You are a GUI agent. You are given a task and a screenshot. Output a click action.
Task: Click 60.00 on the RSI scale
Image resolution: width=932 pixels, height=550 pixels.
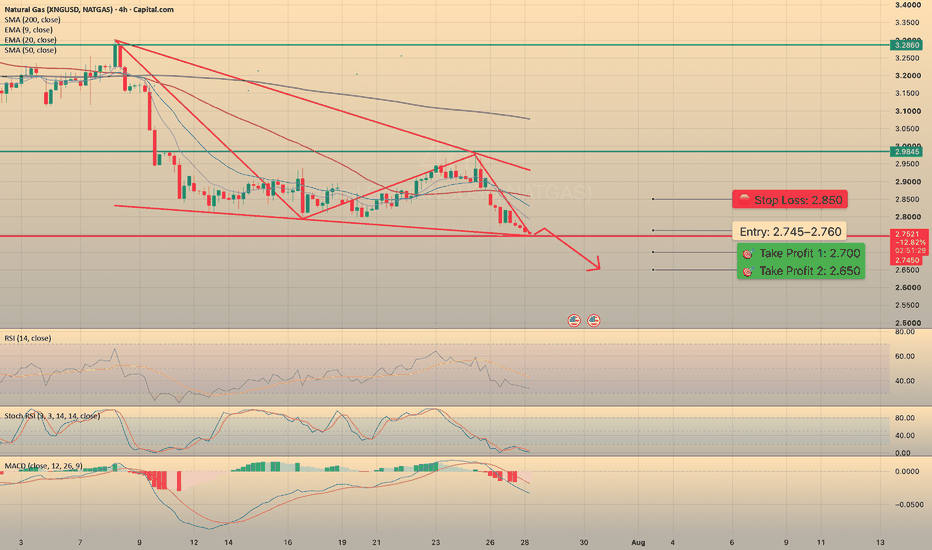tap(905, 356)
